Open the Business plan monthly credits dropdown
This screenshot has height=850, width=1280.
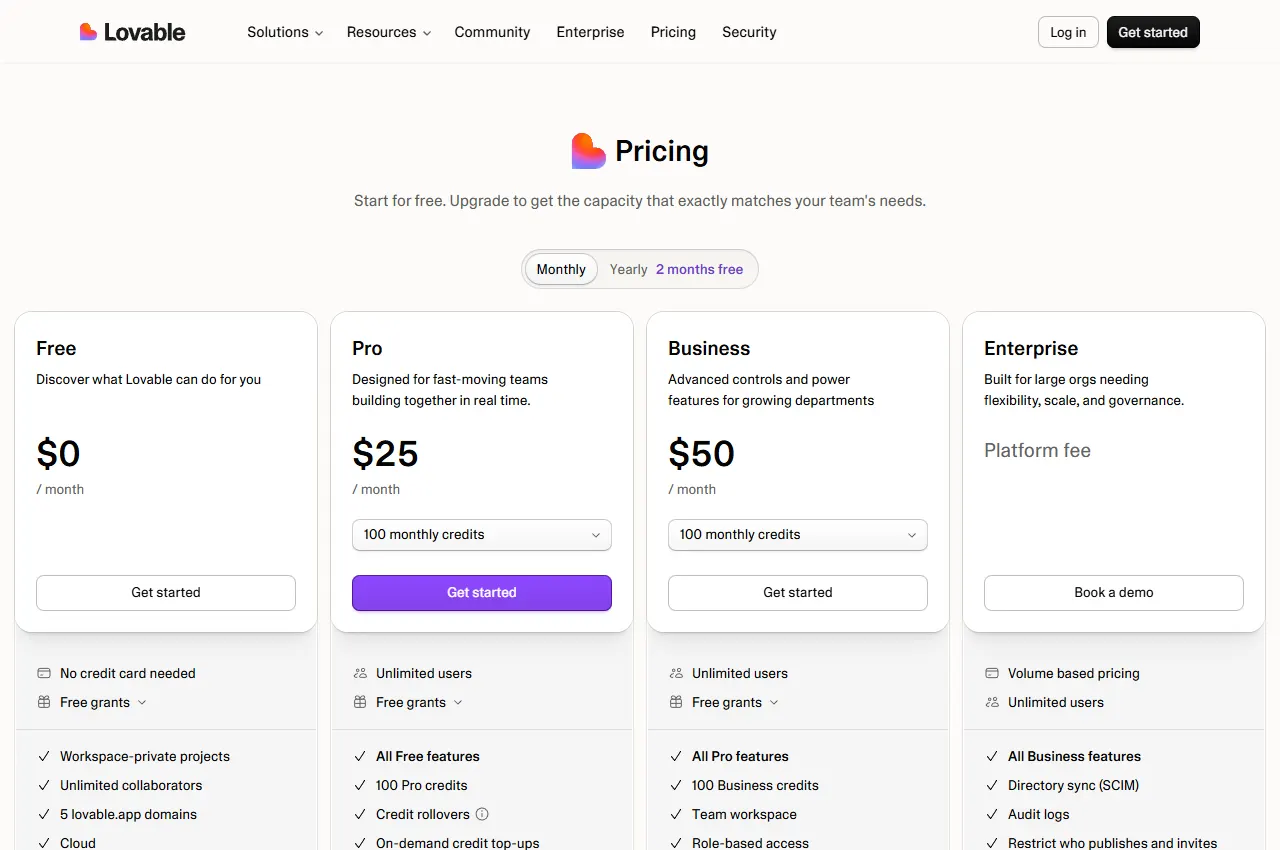click(798, 535)
